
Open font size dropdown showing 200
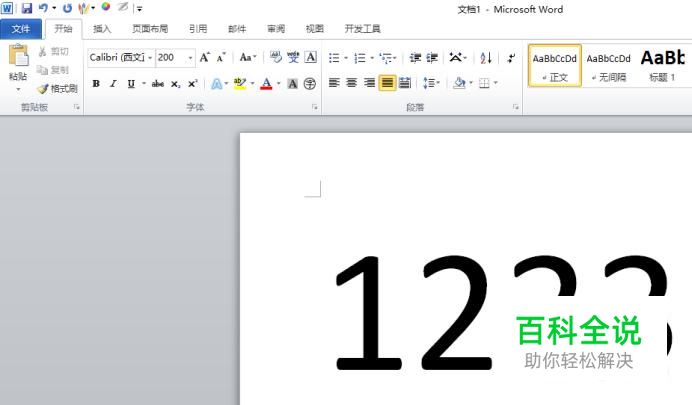pyautogui.click(x=191, y=58)
